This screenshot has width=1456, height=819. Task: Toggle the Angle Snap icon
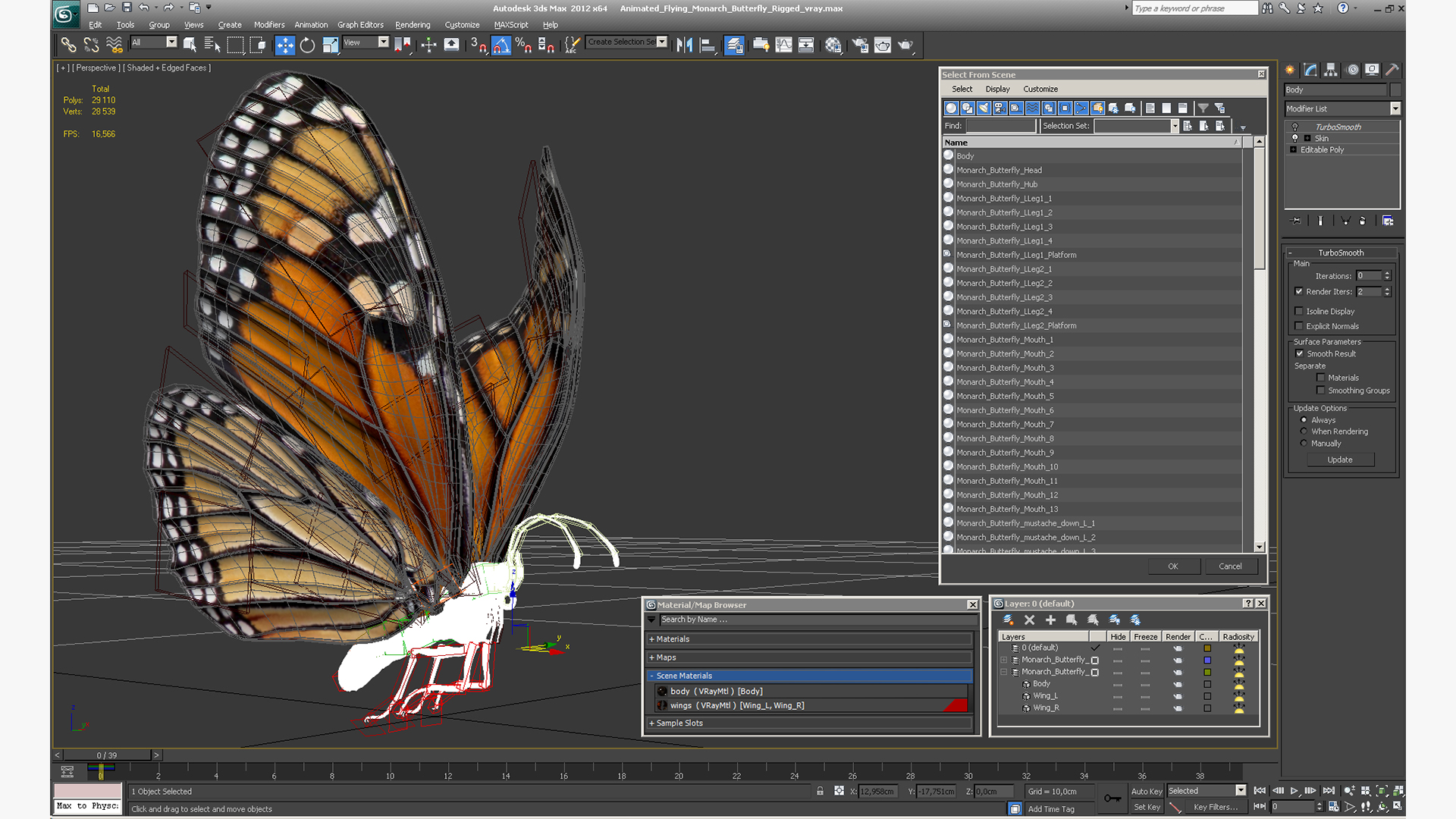point(501,45)
